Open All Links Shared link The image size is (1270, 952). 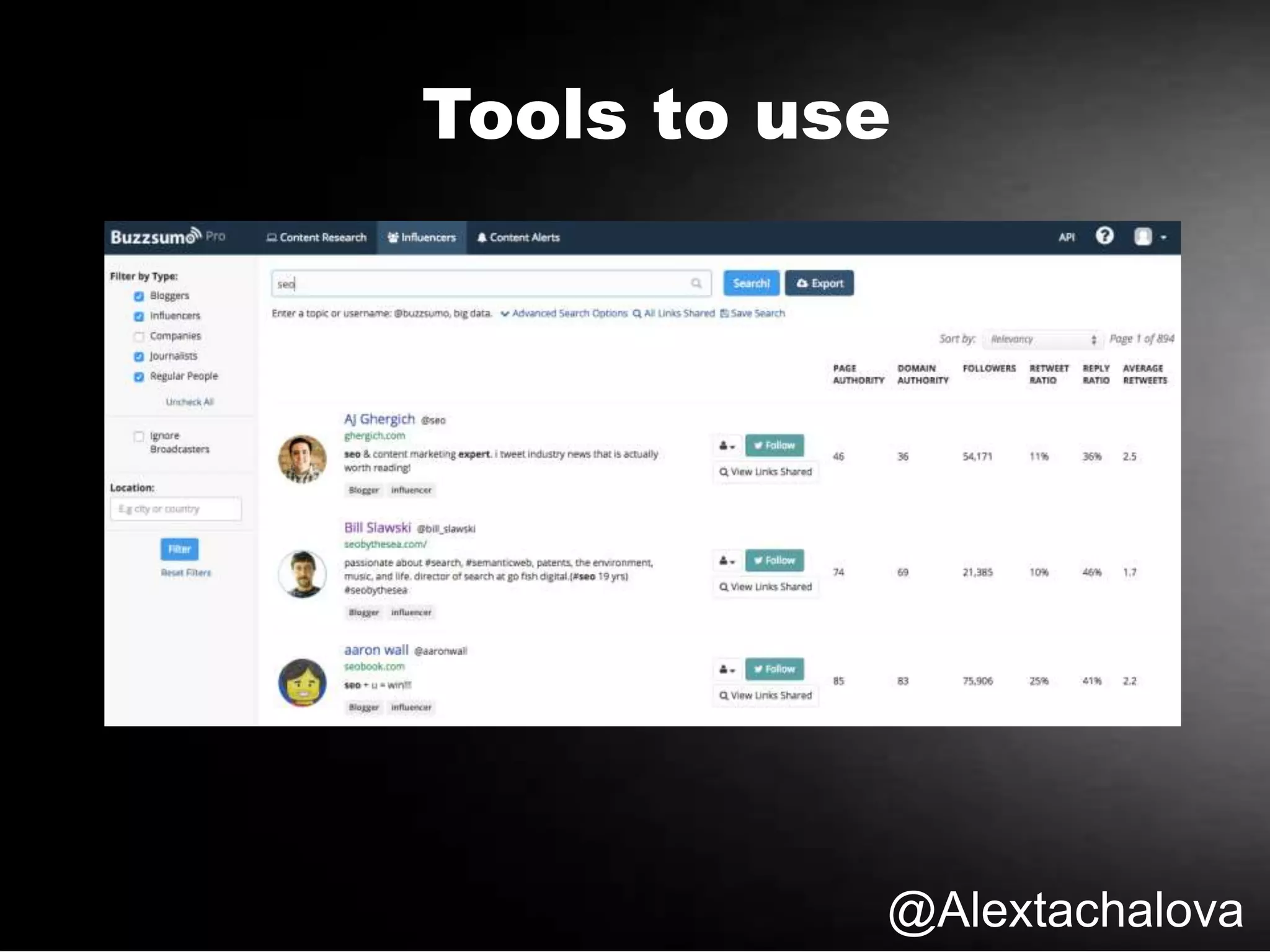coord(674,314)
